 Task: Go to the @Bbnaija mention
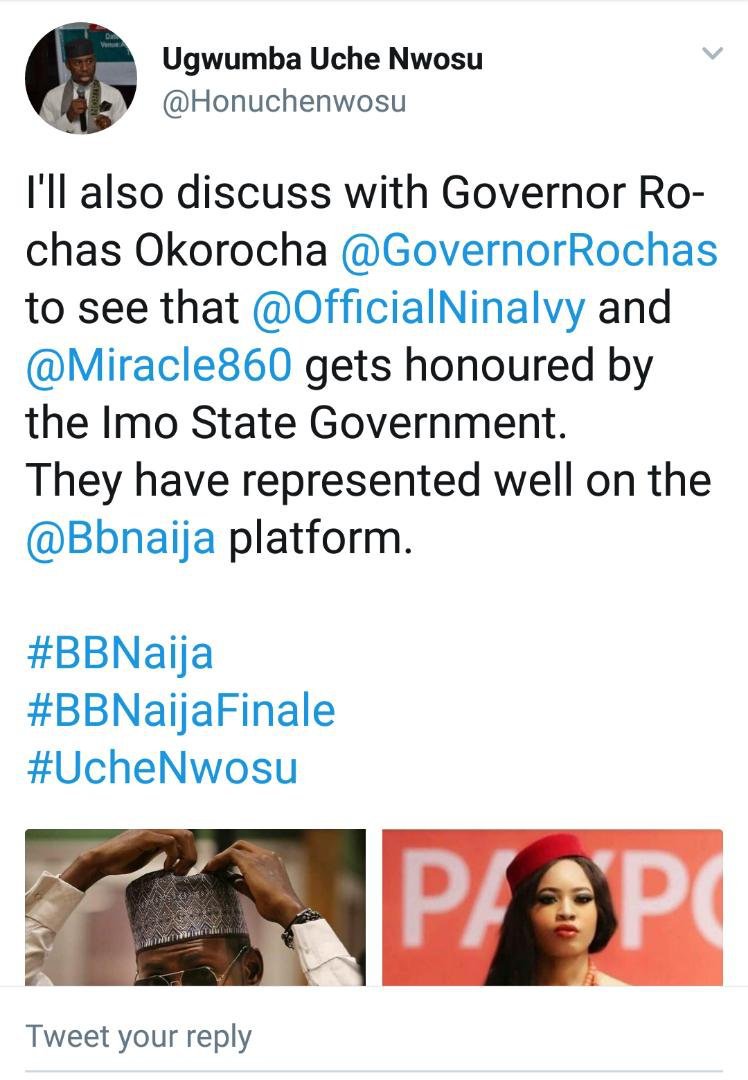(121, 539)
